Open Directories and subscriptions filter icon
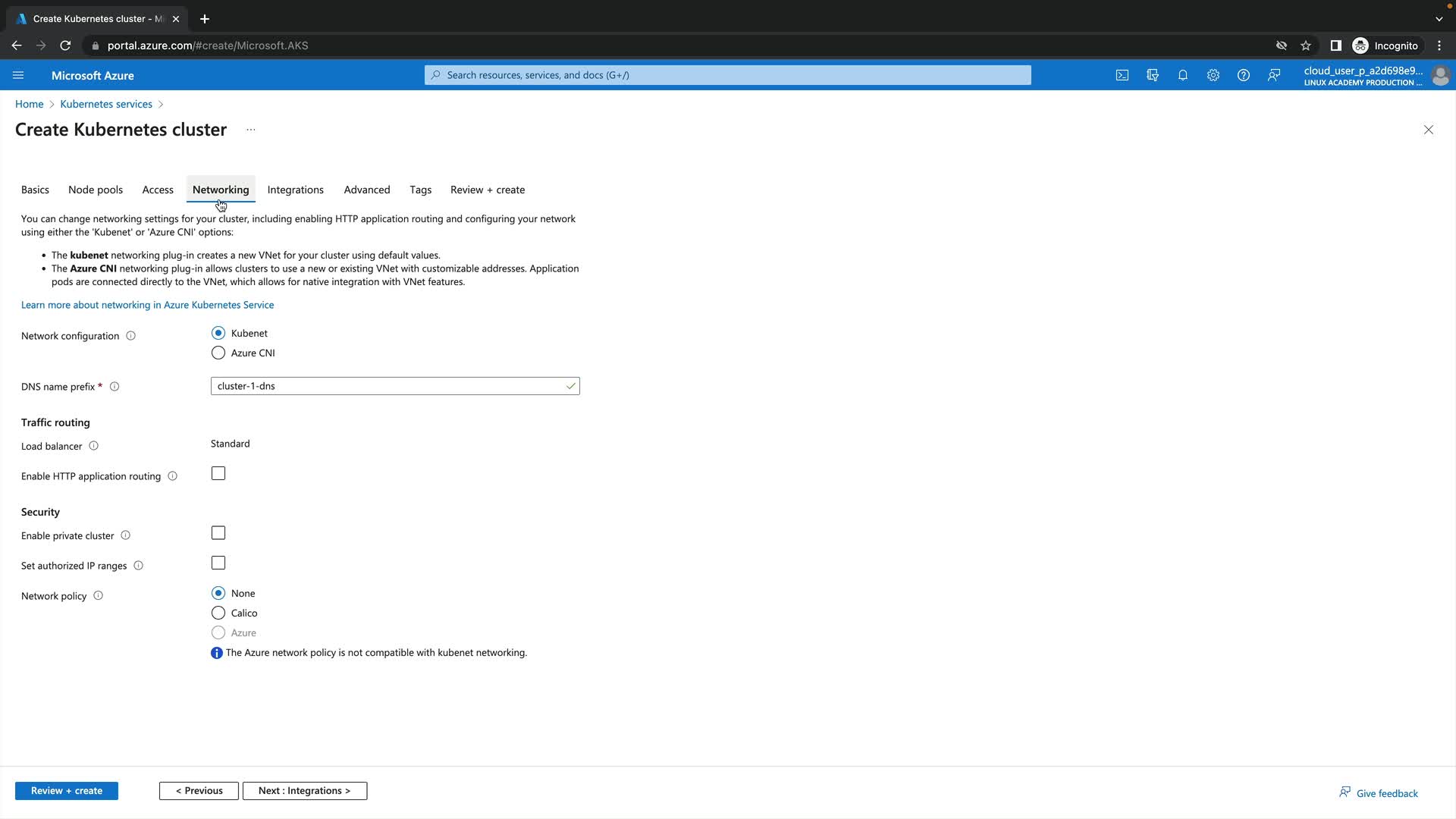 point(1153,75)
